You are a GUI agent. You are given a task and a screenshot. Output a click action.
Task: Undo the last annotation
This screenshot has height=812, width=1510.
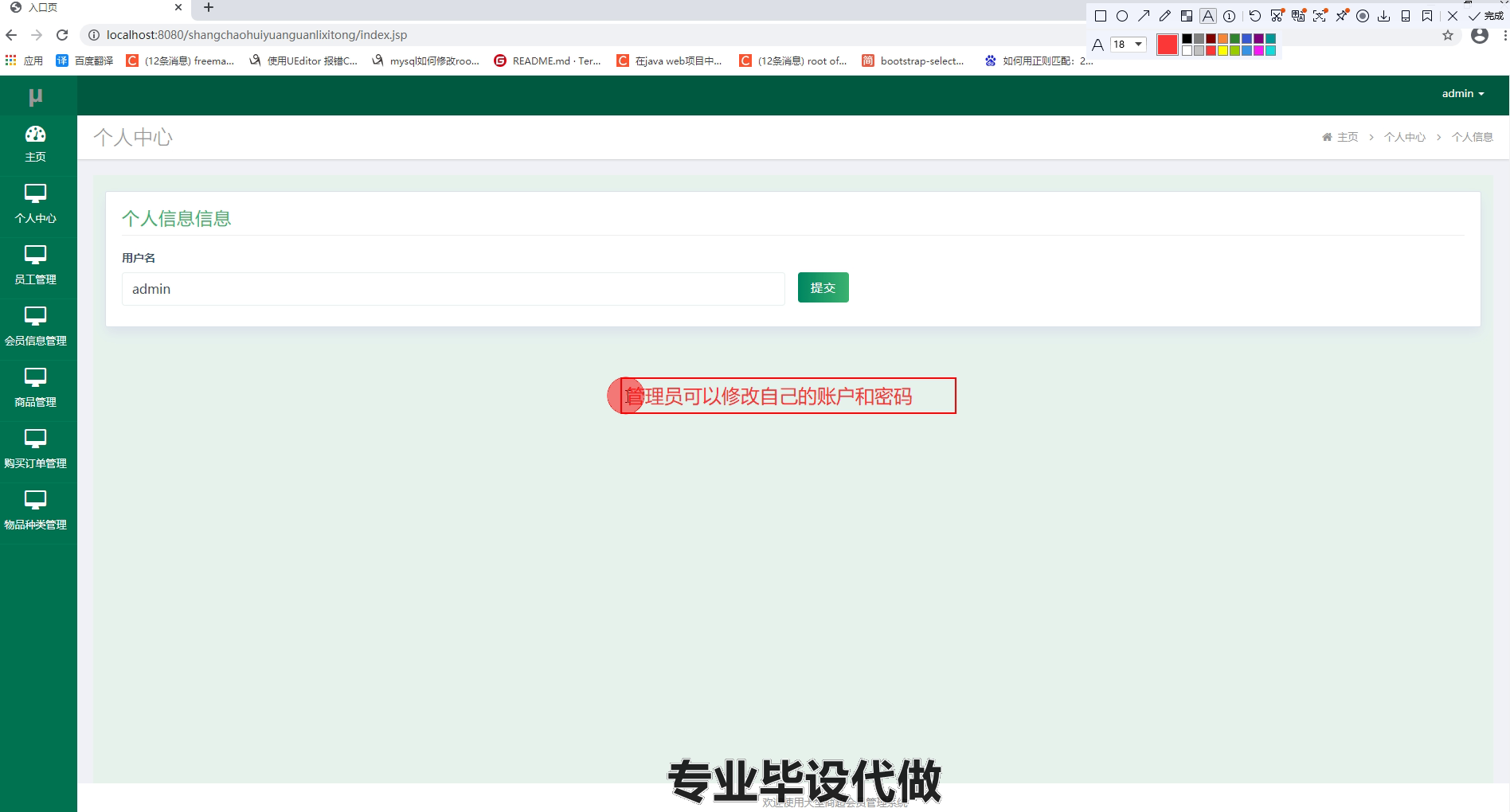(1255, 16)
